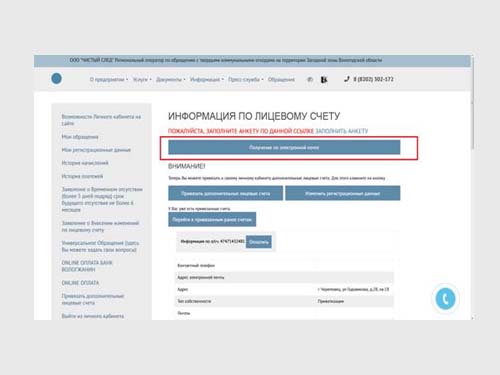Click the 'ВНИМАНИЕ!' heading text
500x375 pixels.
point(187,166)
